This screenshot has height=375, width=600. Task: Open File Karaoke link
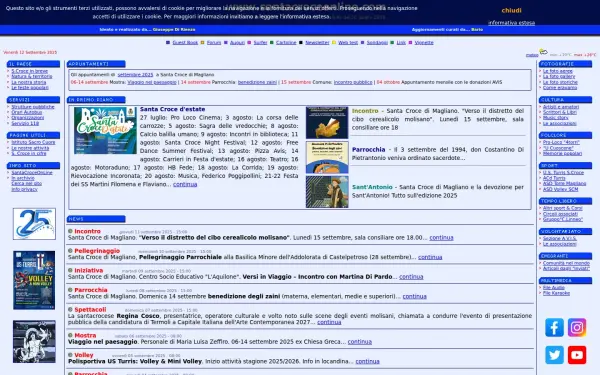pyautogui.click(x=556, y=293)
